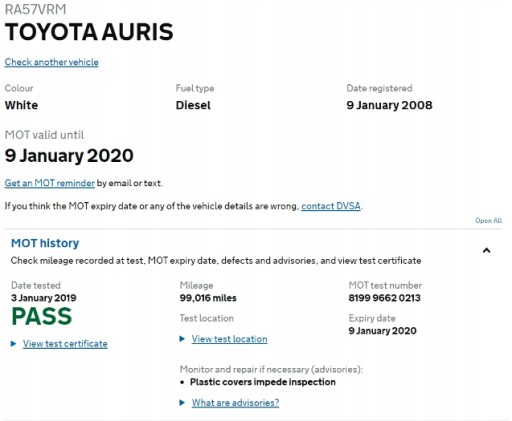Open the Get an MOT reminder link
Viewport: 512px width, 421px height.
(50, 183)
